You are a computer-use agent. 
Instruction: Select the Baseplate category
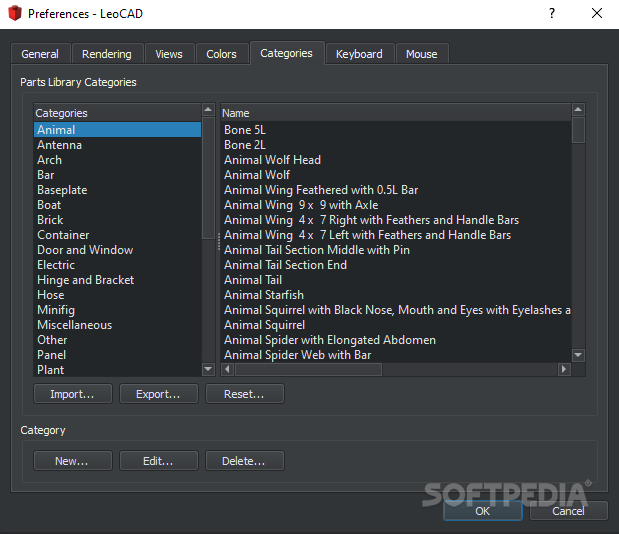click(118, 190)
